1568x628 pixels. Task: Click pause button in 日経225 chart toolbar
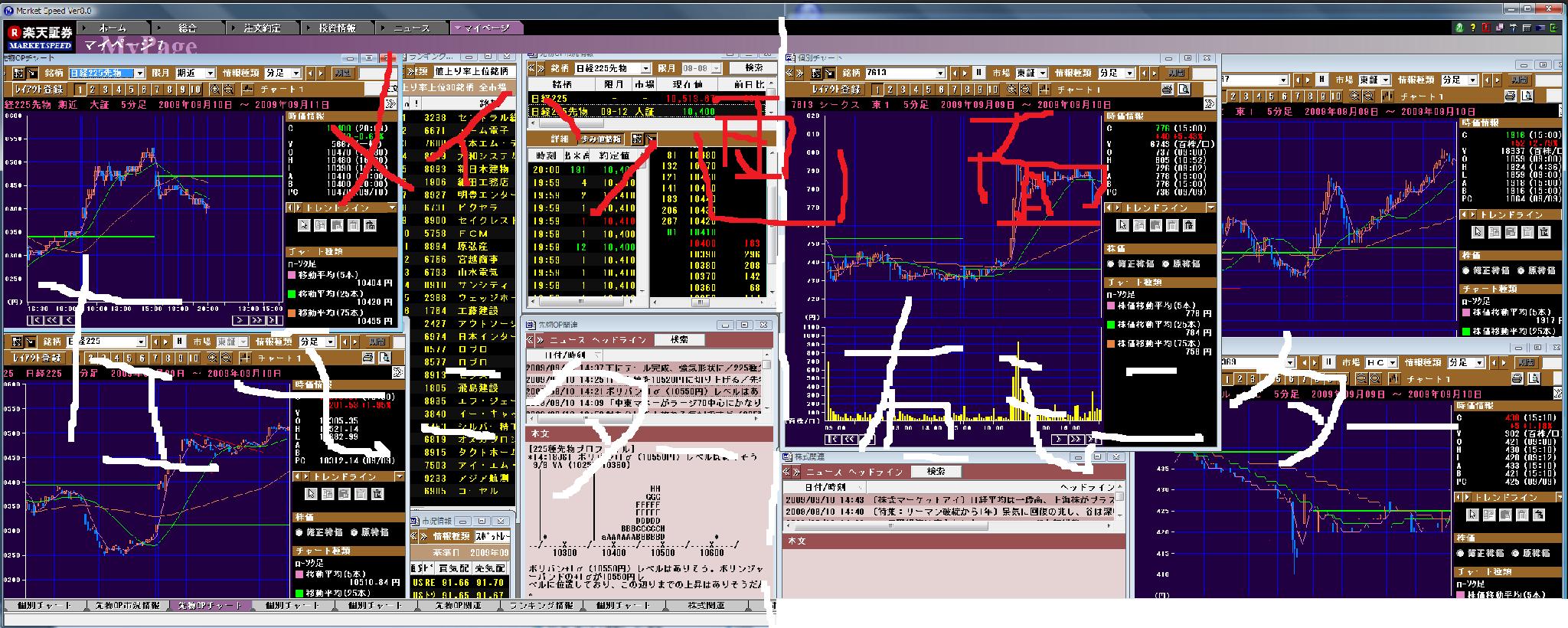(178, 342)
